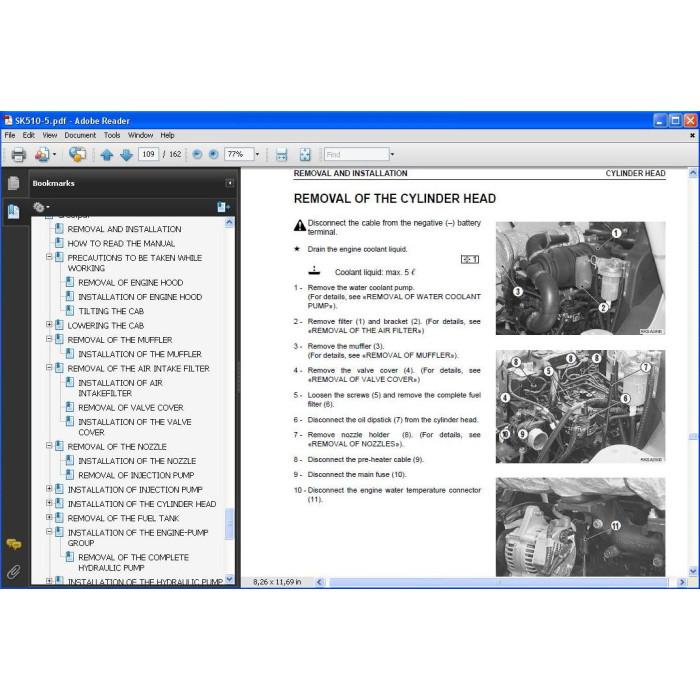Select the fit width scrolling icon
This screenshot has height=700, width=700.
tap(282, 154)
